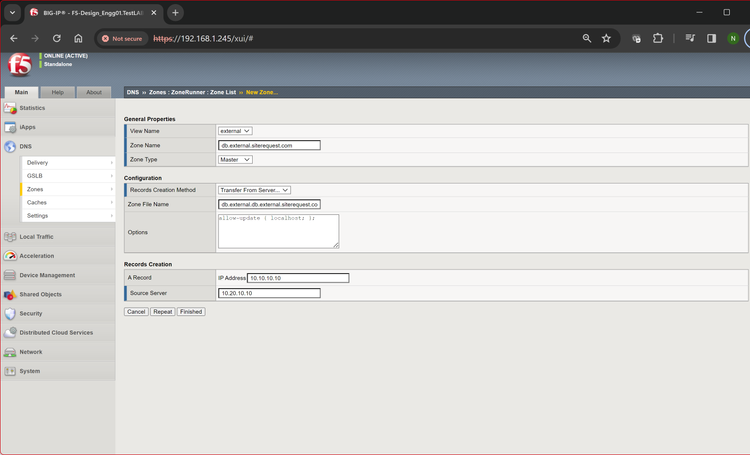Click the F5 logo in the header
This screenshot has height=455, width=750.
(x=19, y=66)
